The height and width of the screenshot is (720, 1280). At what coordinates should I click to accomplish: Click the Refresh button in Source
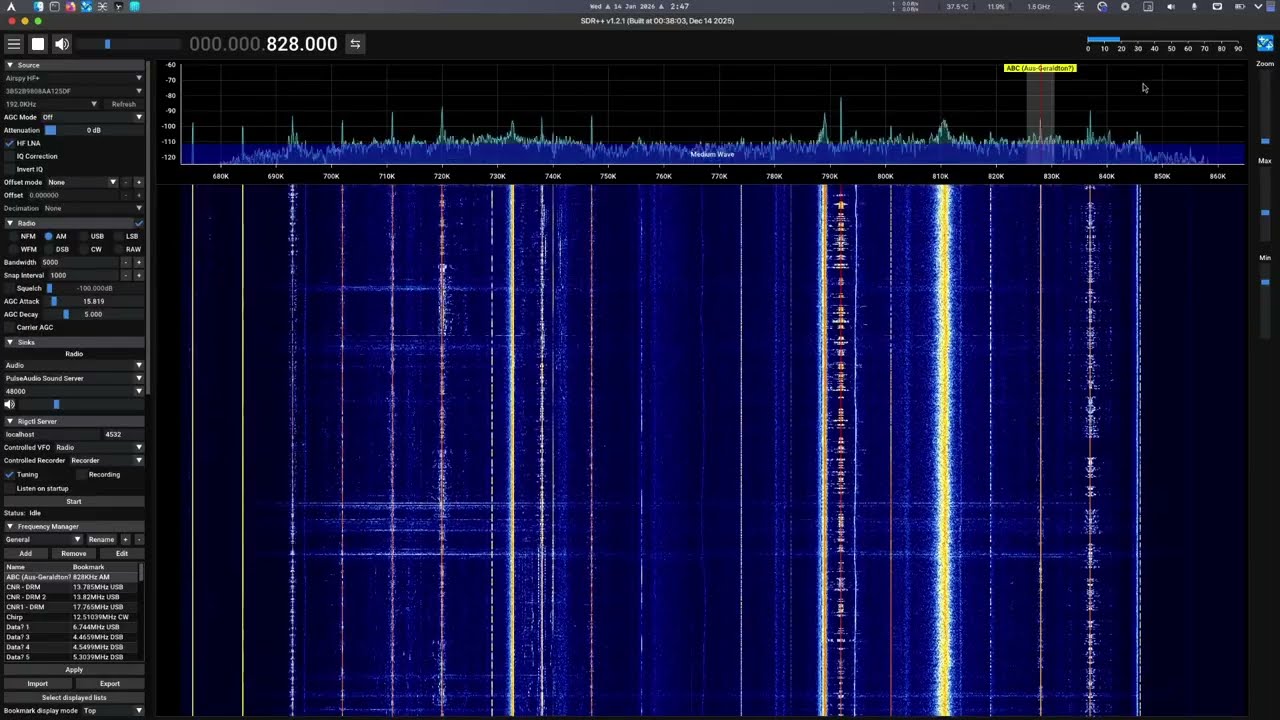pyautogui.click(x=124, y=104)
